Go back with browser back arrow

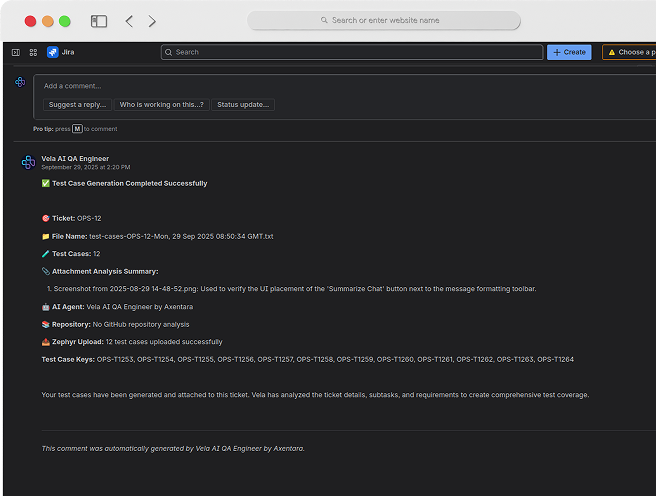pyautogui.click(x=129, y=21)
